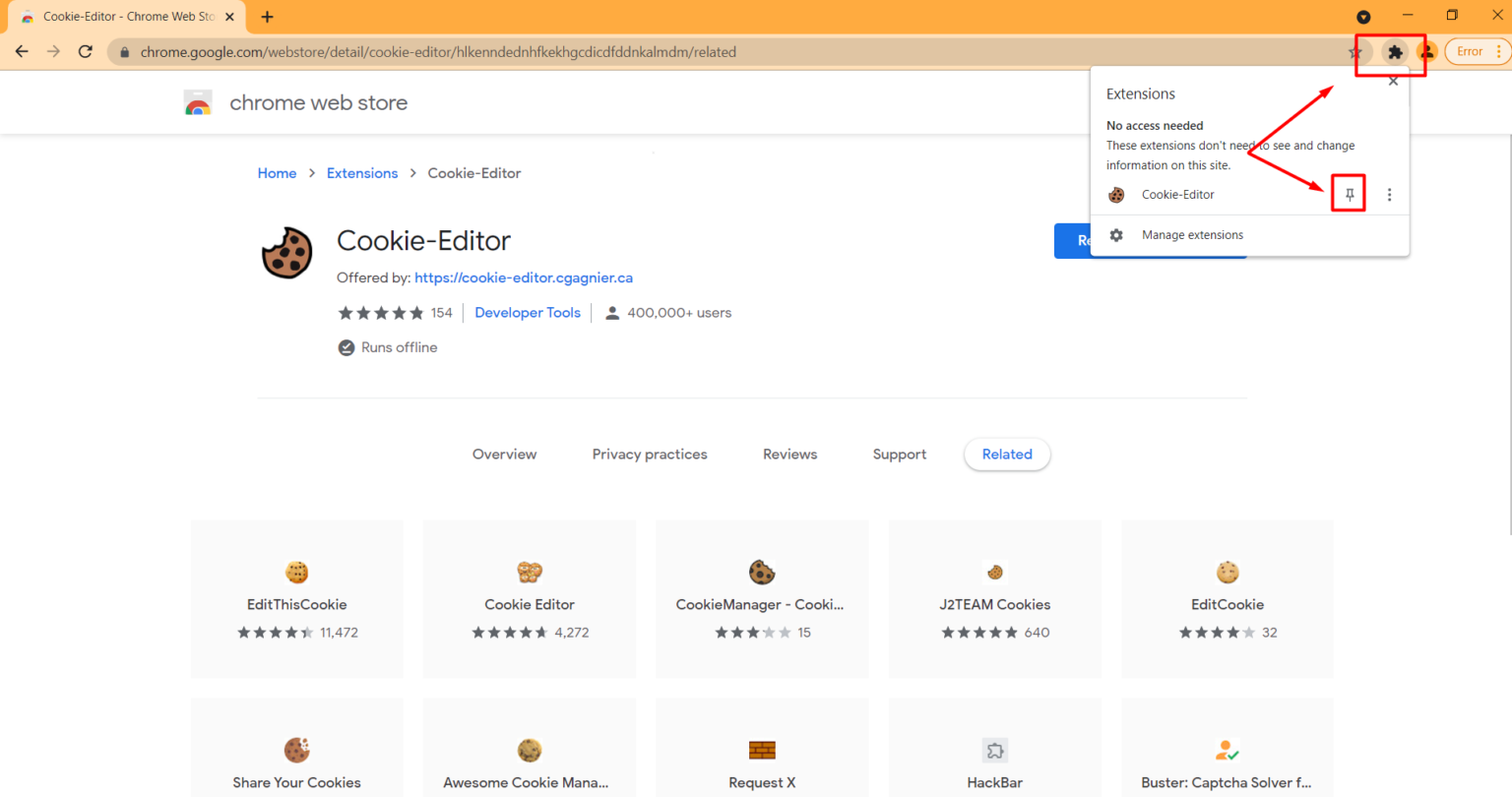Pin the Cookie-Editor extension to the toolbar

(x=1349, y=194)
